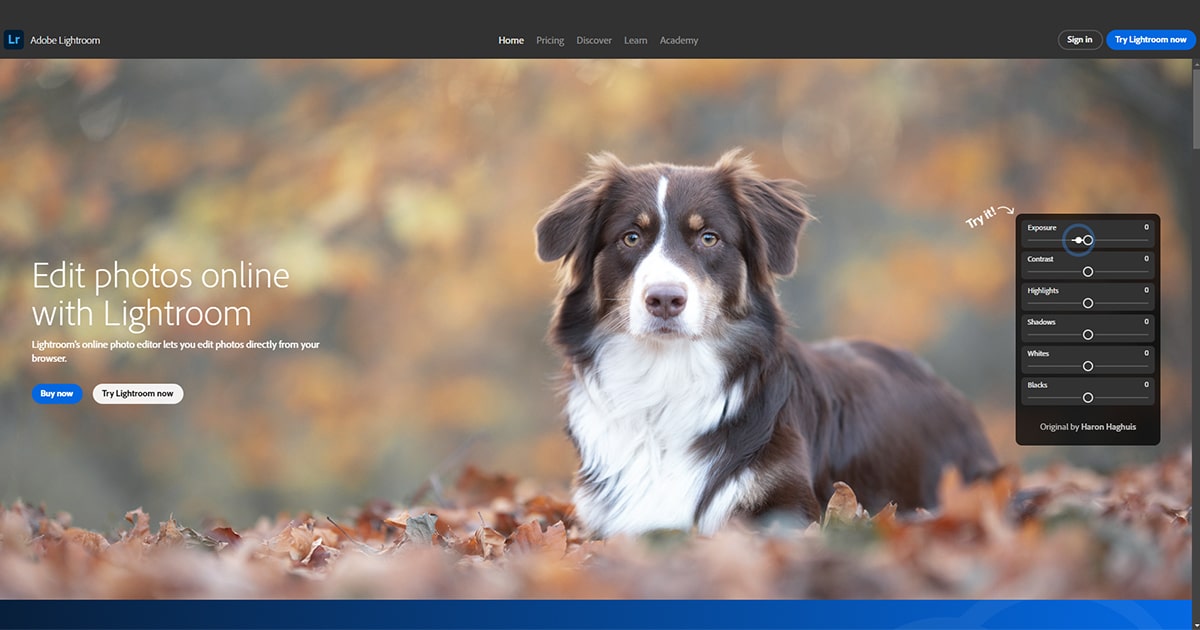Click the Contrast slider knob
This screenshot has height=630, width=1200.
1088,272
